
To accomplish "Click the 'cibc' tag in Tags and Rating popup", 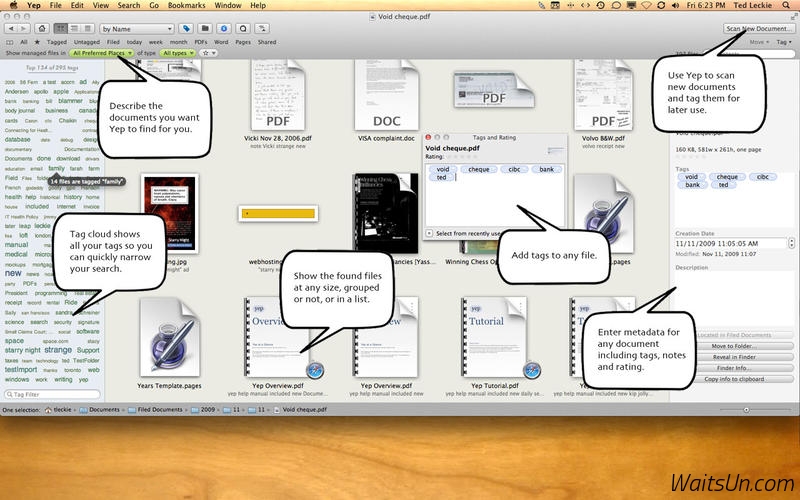I will [514, 169].
